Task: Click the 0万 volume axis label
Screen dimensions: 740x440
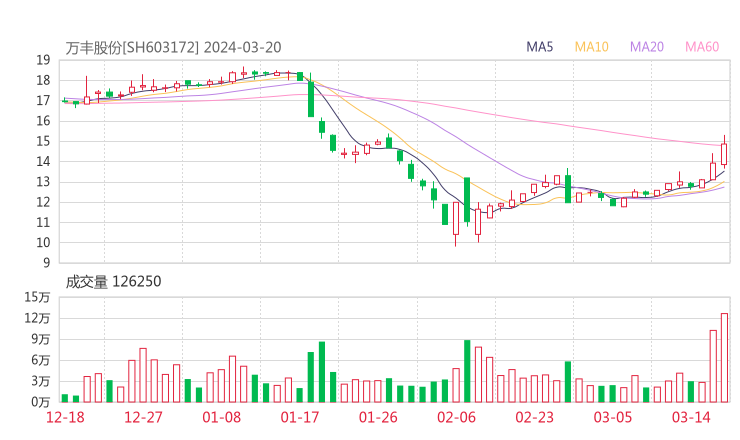Action: pos(41,402)
